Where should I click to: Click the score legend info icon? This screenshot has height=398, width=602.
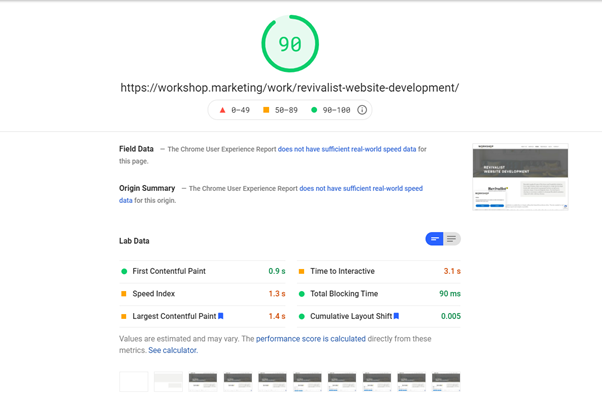(x=362, y=110)
